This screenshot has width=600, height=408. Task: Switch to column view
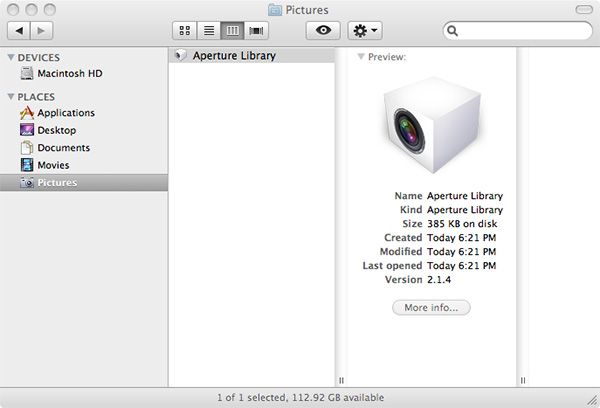(x=232, y=31)
